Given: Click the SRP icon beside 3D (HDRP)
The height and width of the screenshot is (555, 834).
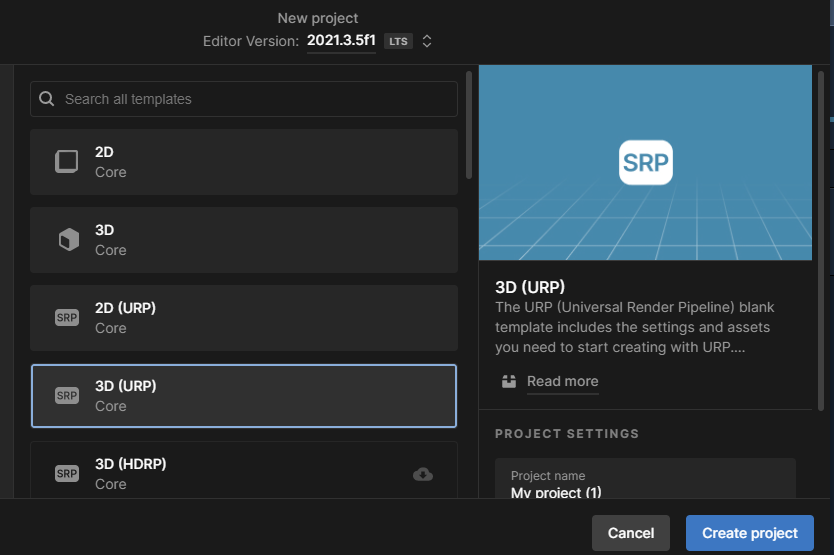Looking at the screenshot, I should (67, 473).
